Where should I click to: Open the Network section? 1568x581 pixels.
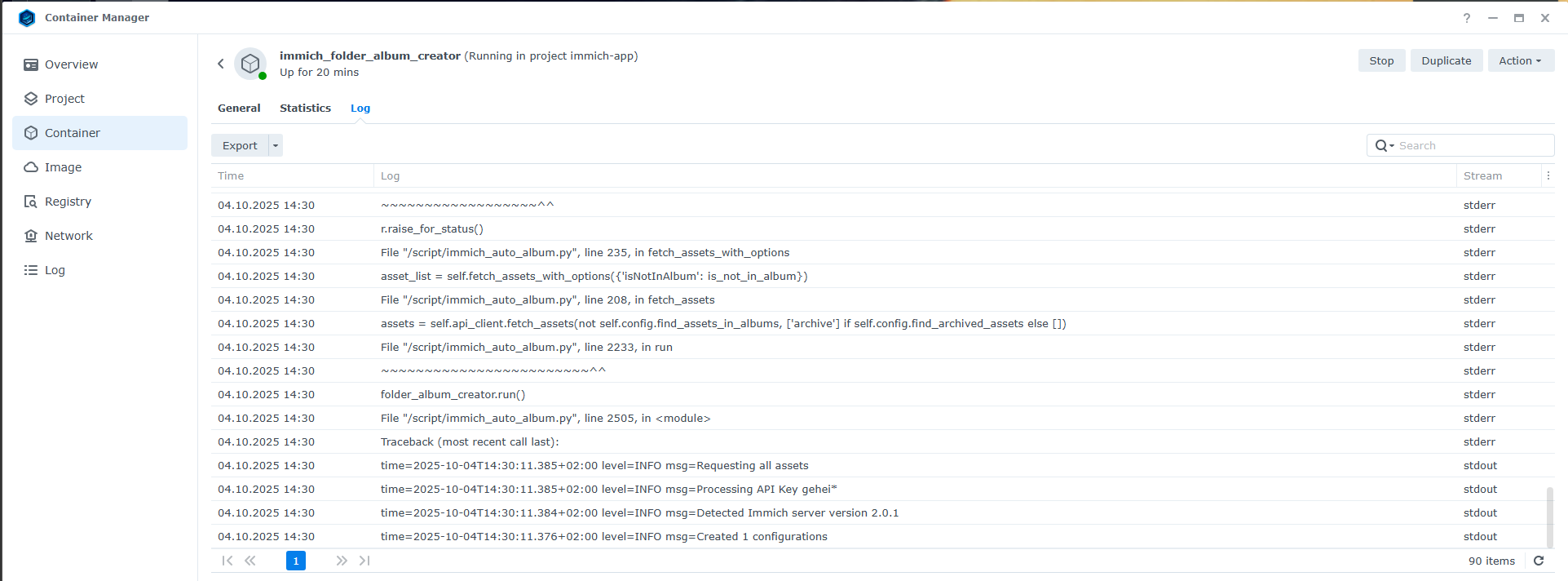coord(68,236)
